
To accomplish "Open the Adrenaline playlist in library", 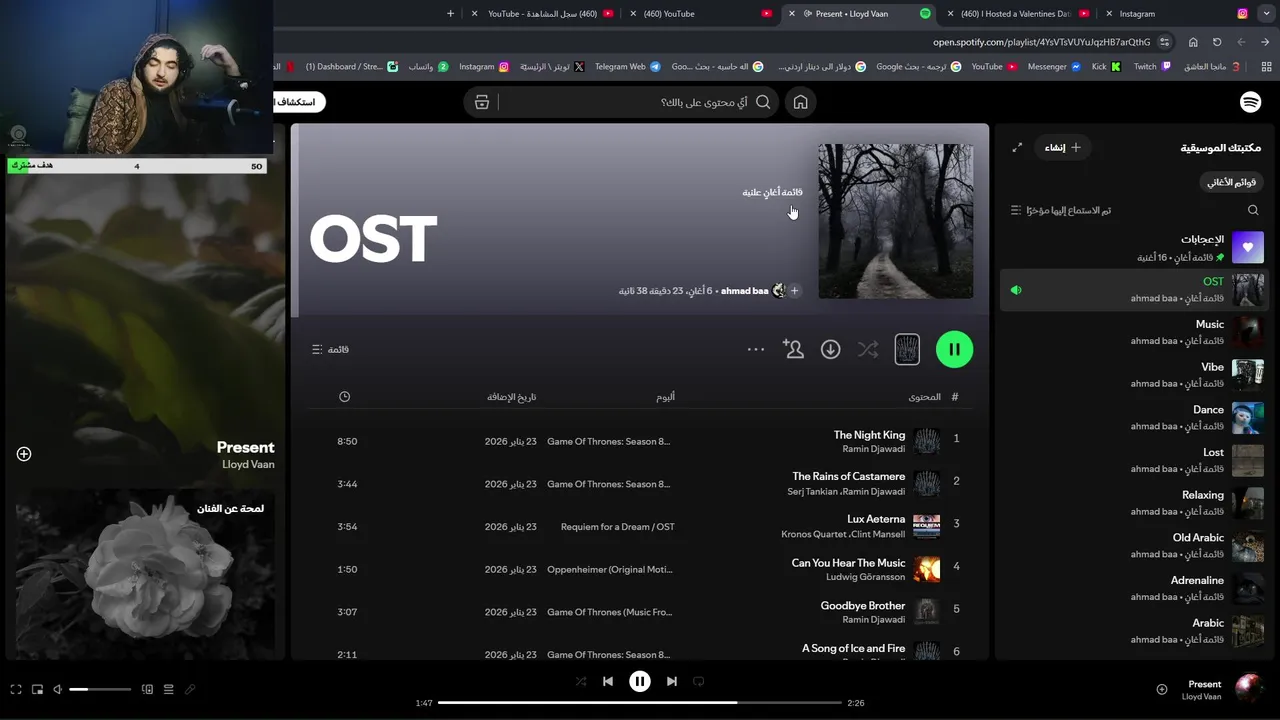I will pos(1133,588).
